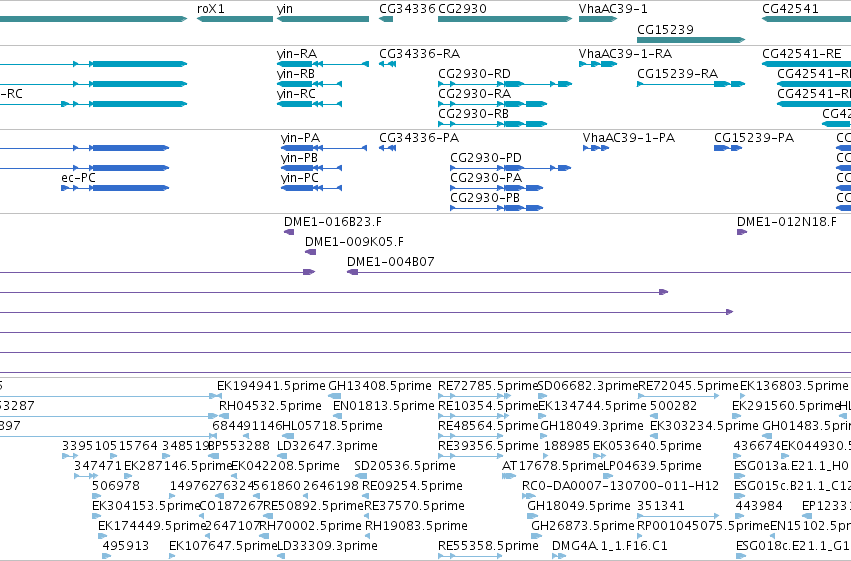
Task: Select BAC end DME1-009K05.F
Action: click(x=310, y=252)
